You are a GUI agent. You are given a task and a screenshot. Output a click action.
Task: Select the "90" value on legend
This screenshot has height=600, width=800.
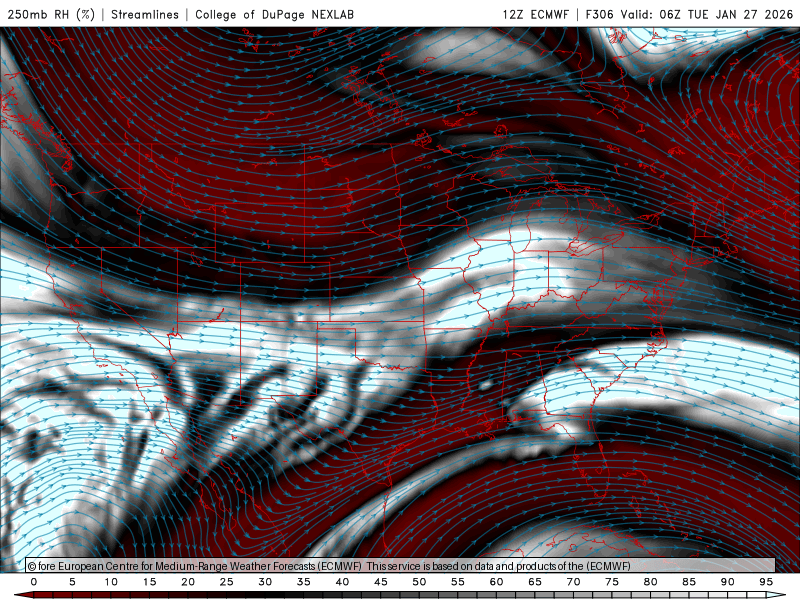pos(727,582)
